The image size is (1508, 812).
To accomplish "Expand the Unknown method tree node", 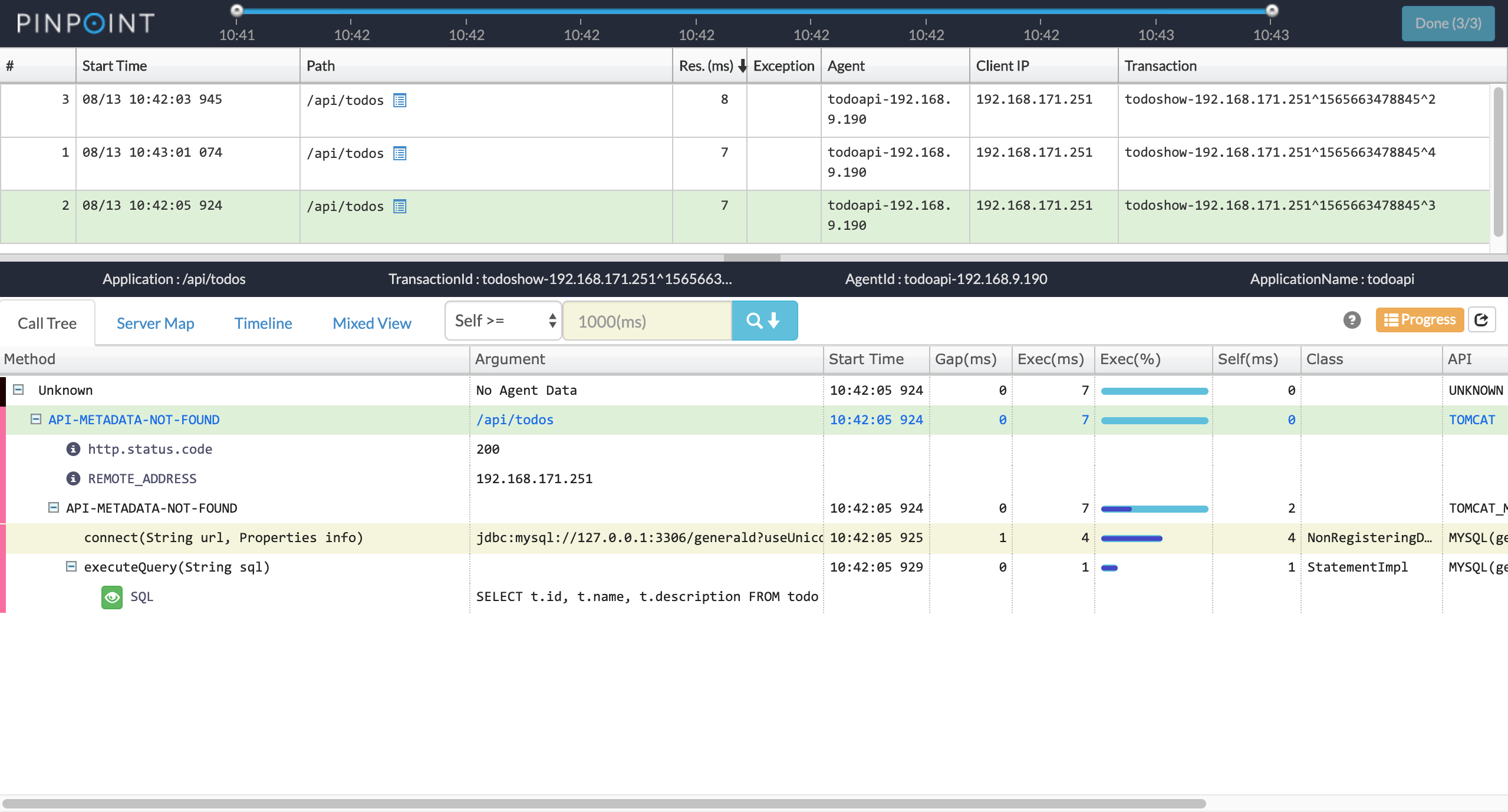I will (18, 390).
